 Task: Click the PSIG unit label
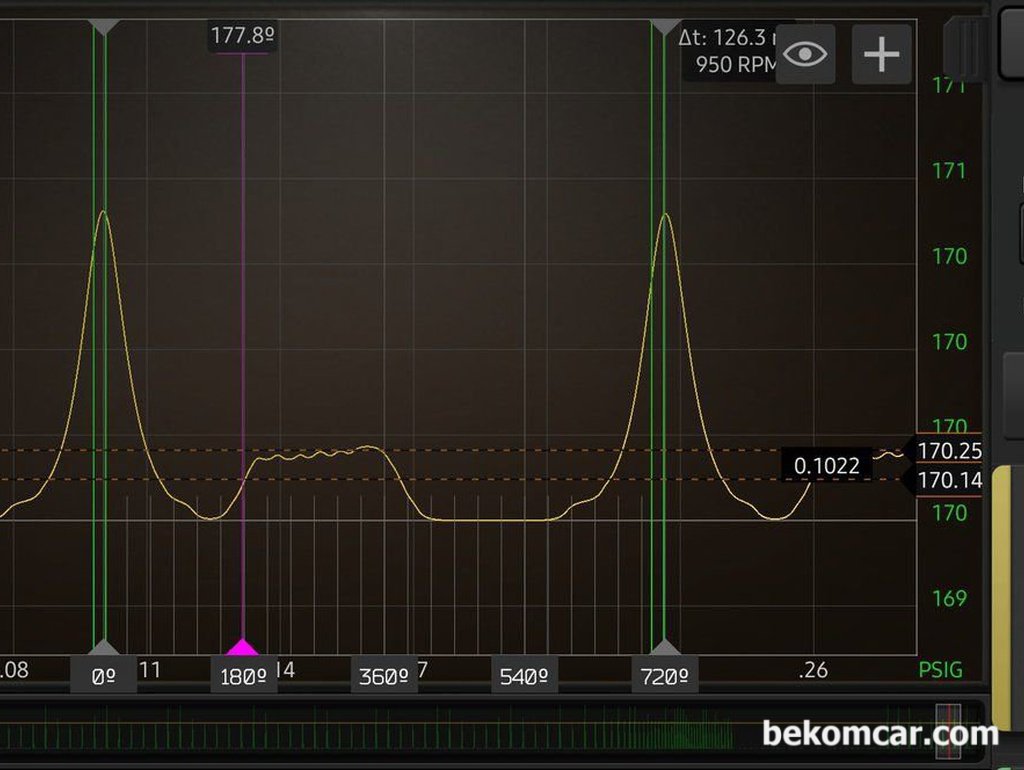940,670
